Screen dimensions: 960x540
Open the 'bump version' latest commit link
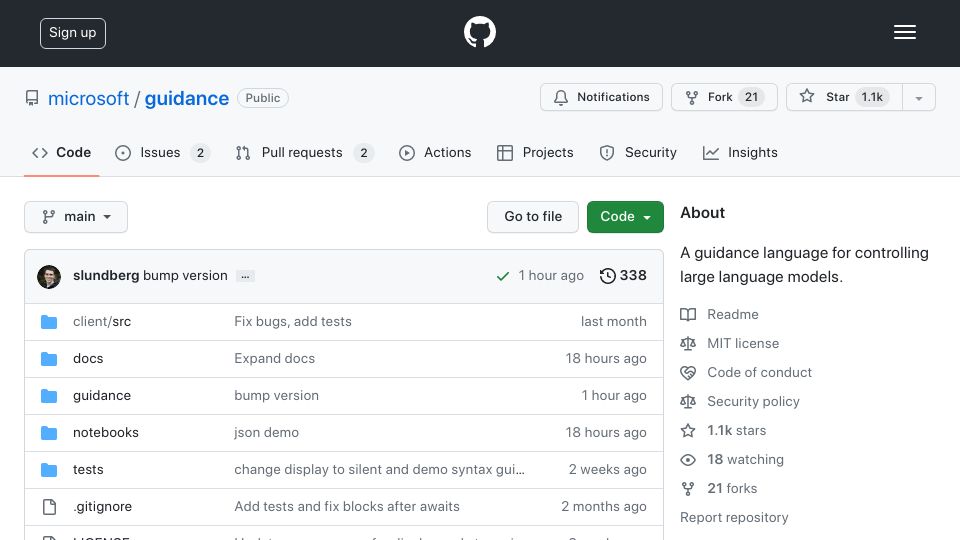[x=185, y=276]
